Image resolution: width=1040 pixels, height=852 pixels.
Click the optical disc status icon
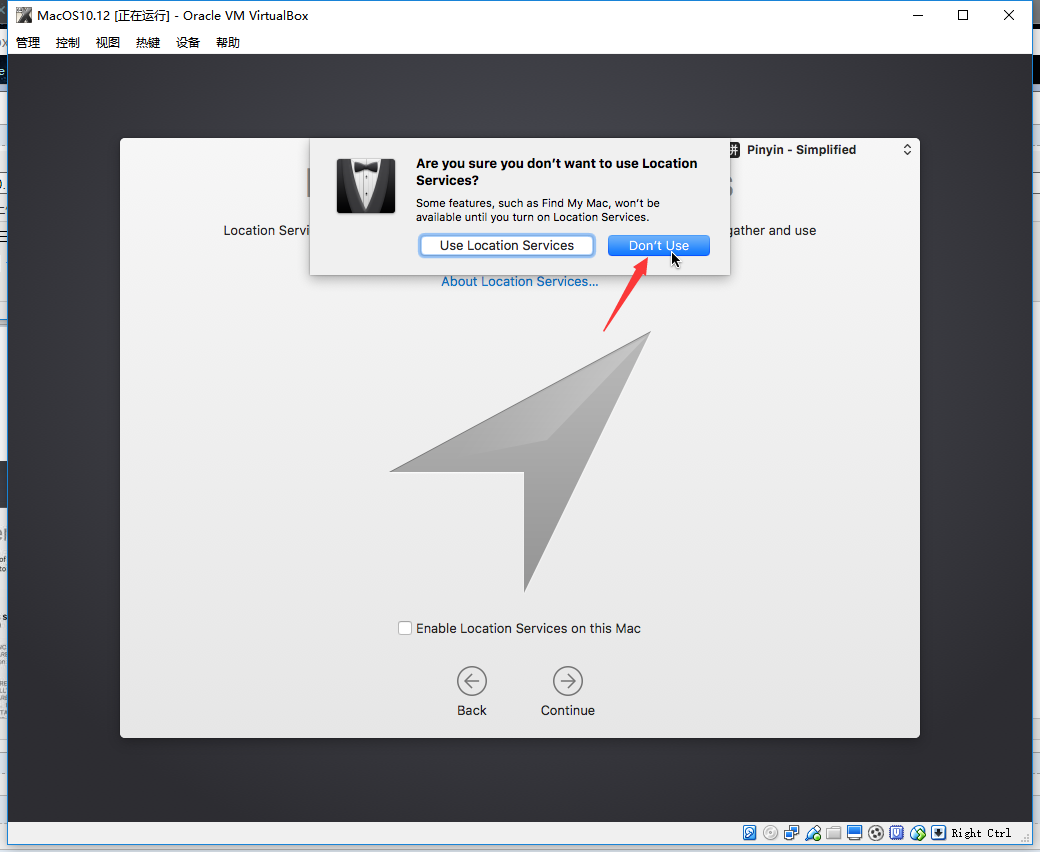[771, 833]
